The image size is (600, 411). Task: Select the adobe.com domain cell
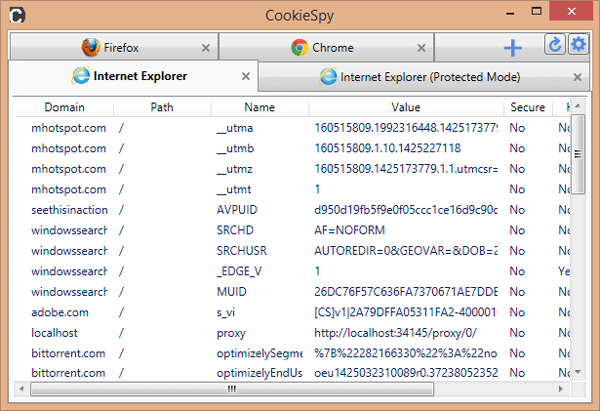point(60,312)
